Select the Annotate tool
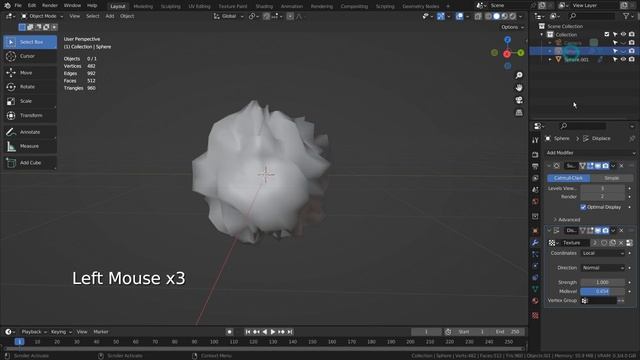 point(30,132)
